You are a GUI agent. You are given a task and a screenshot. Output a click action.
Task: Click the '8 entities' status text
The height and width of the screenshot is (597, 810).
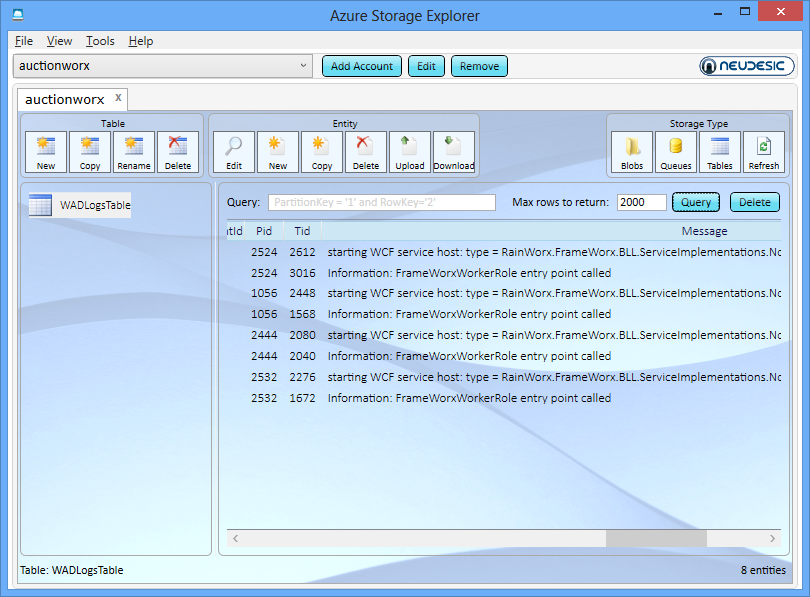(763, 570)
